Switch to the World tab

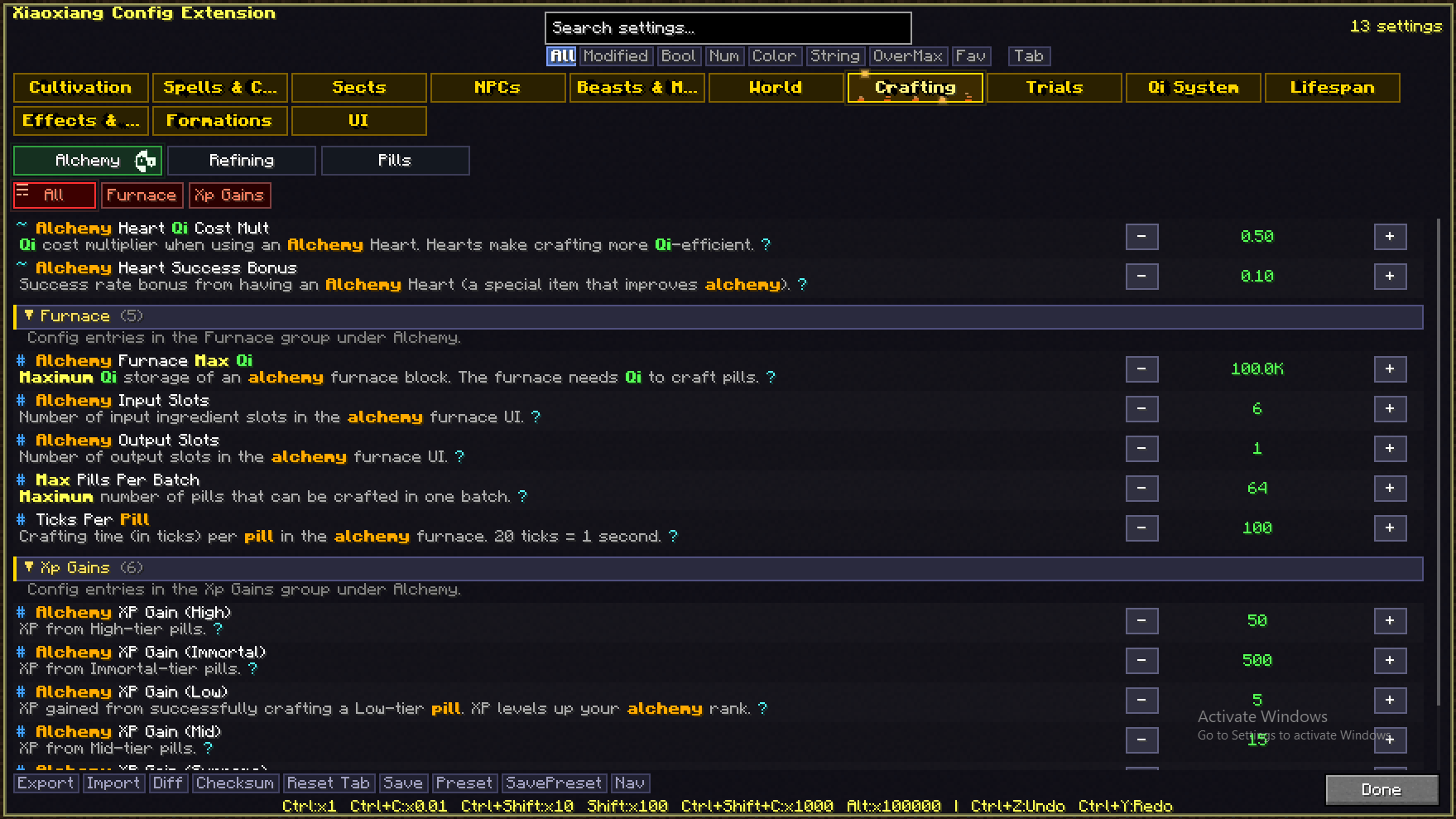[776, 88]
